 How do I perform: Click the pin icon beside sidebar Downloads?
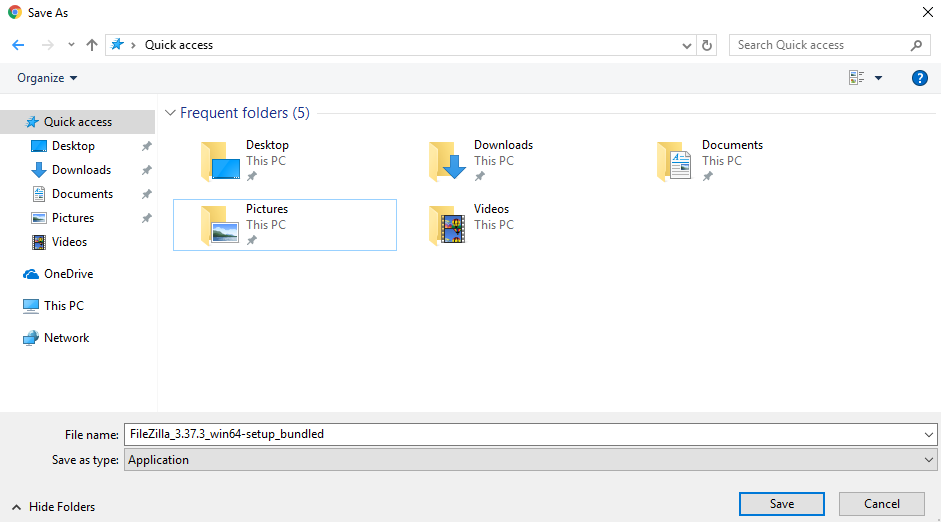coord(146,170)
